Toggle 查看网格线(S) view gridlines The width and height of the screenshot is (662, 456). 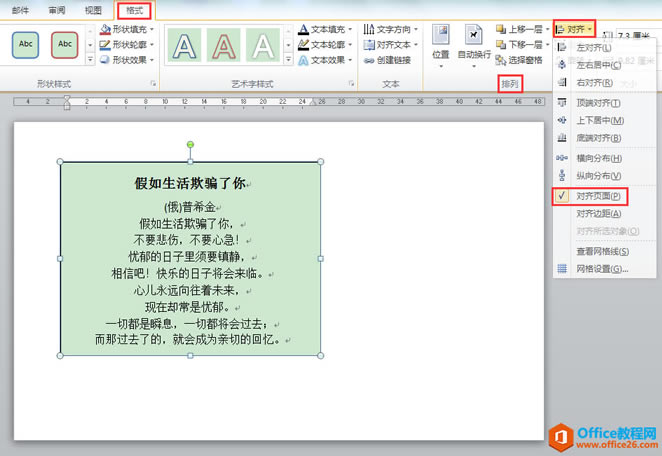pos(605,251)
